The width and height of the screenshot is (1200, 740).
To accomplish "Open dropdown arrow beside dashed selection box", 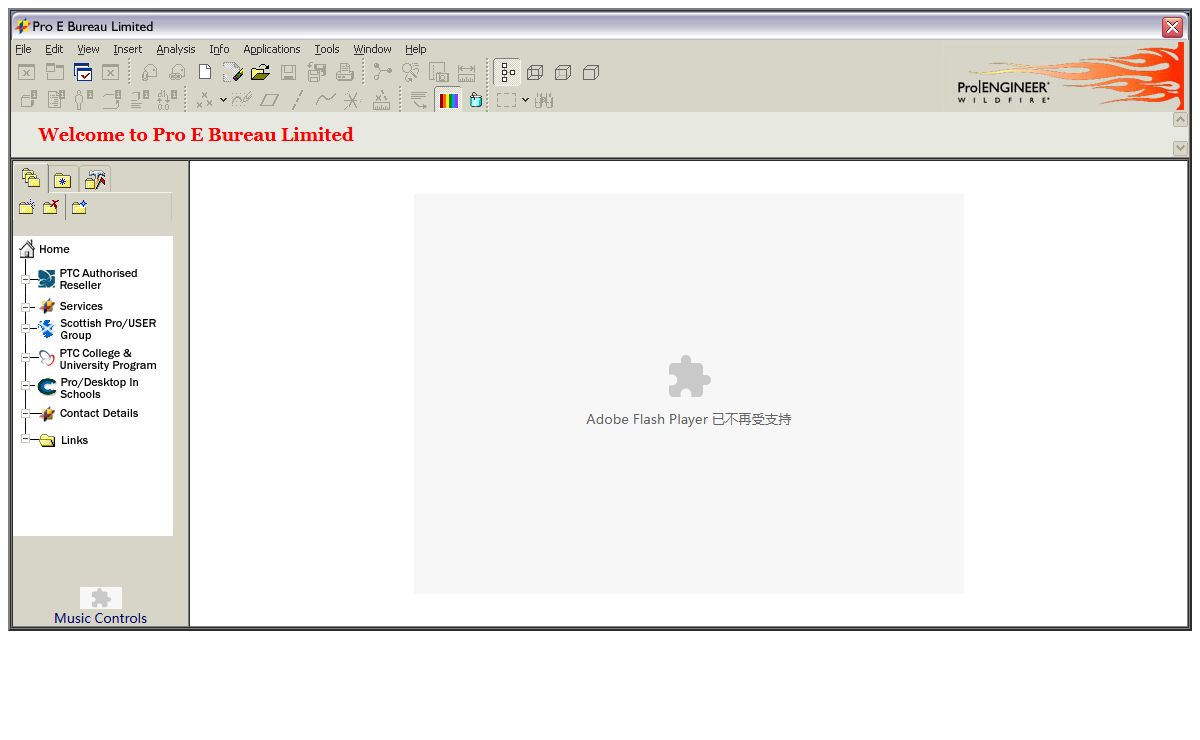I will pyautogui.click(x=525, y=100).
